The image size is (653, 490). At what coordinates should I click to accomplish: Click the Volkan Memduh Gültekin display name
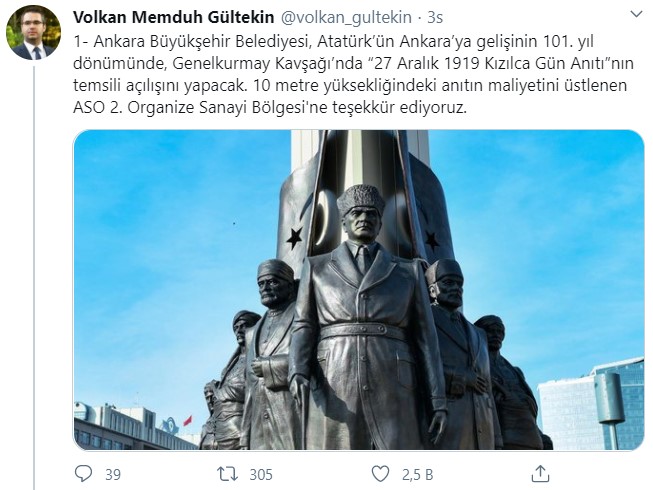(174, 17)
